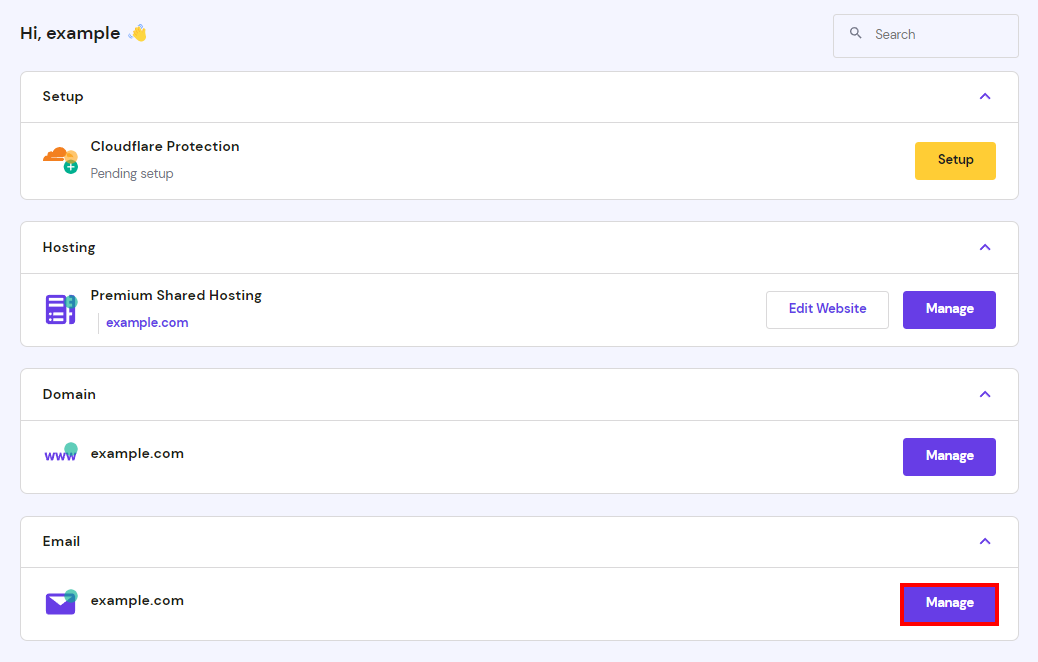
Task: Click the Email envelope icon
Action: 61,602
